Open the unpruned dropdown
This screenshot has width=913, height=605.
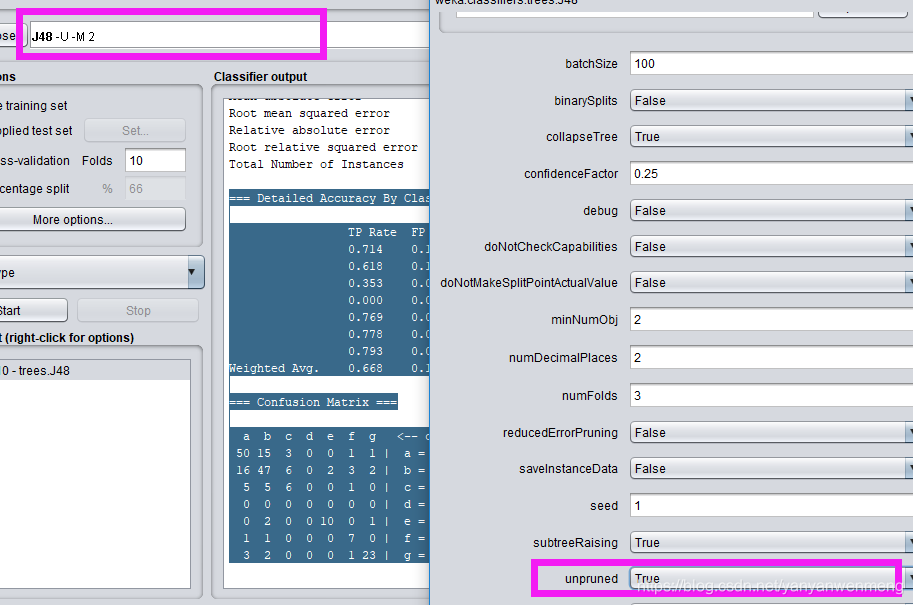coord(772,579)
